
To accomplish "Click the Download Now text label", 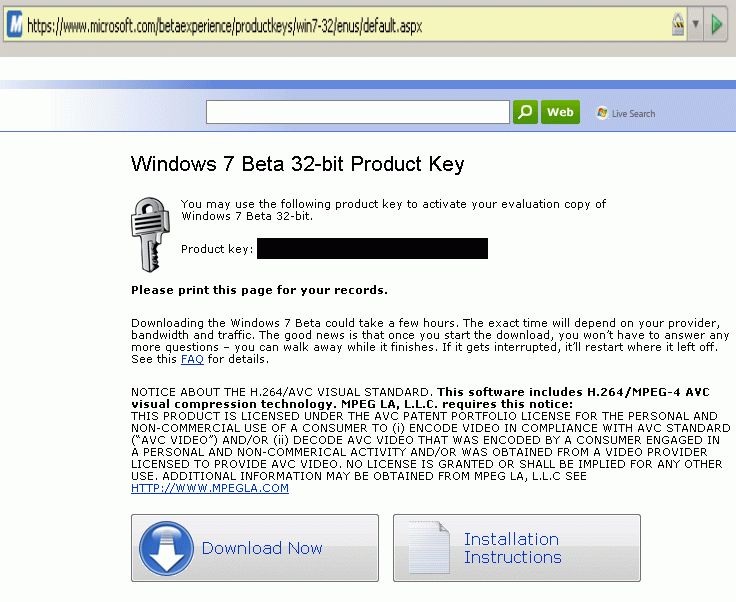I will pyautogui.click(x=262, y=548).
